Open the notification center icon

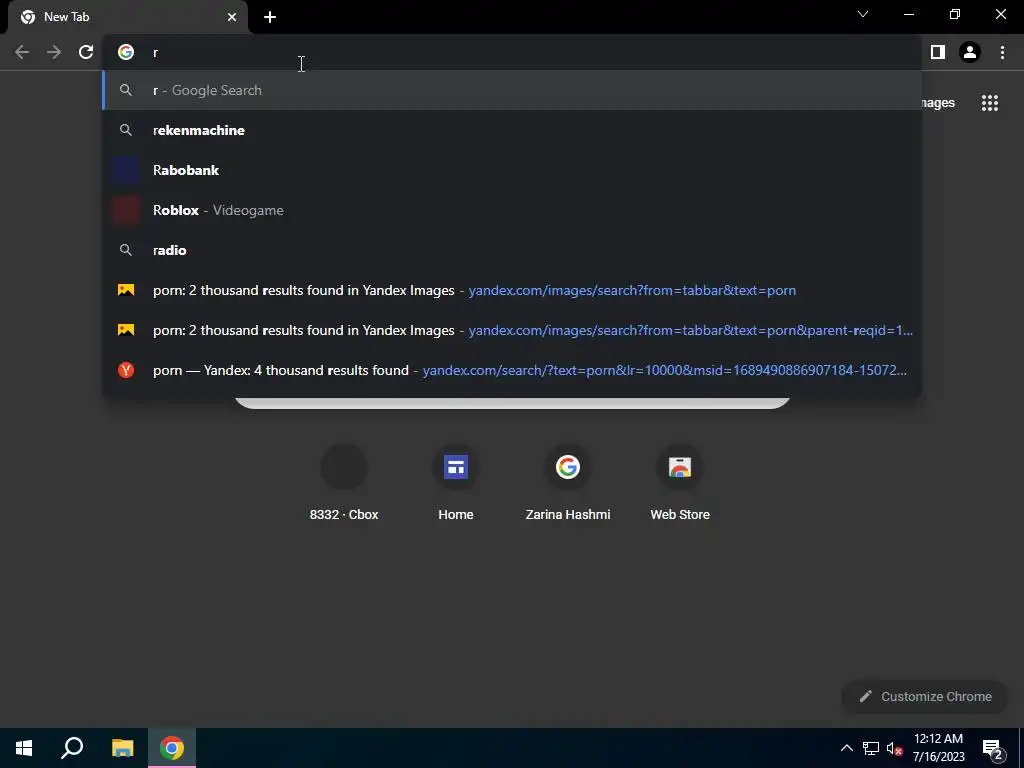tap(993, 749)
